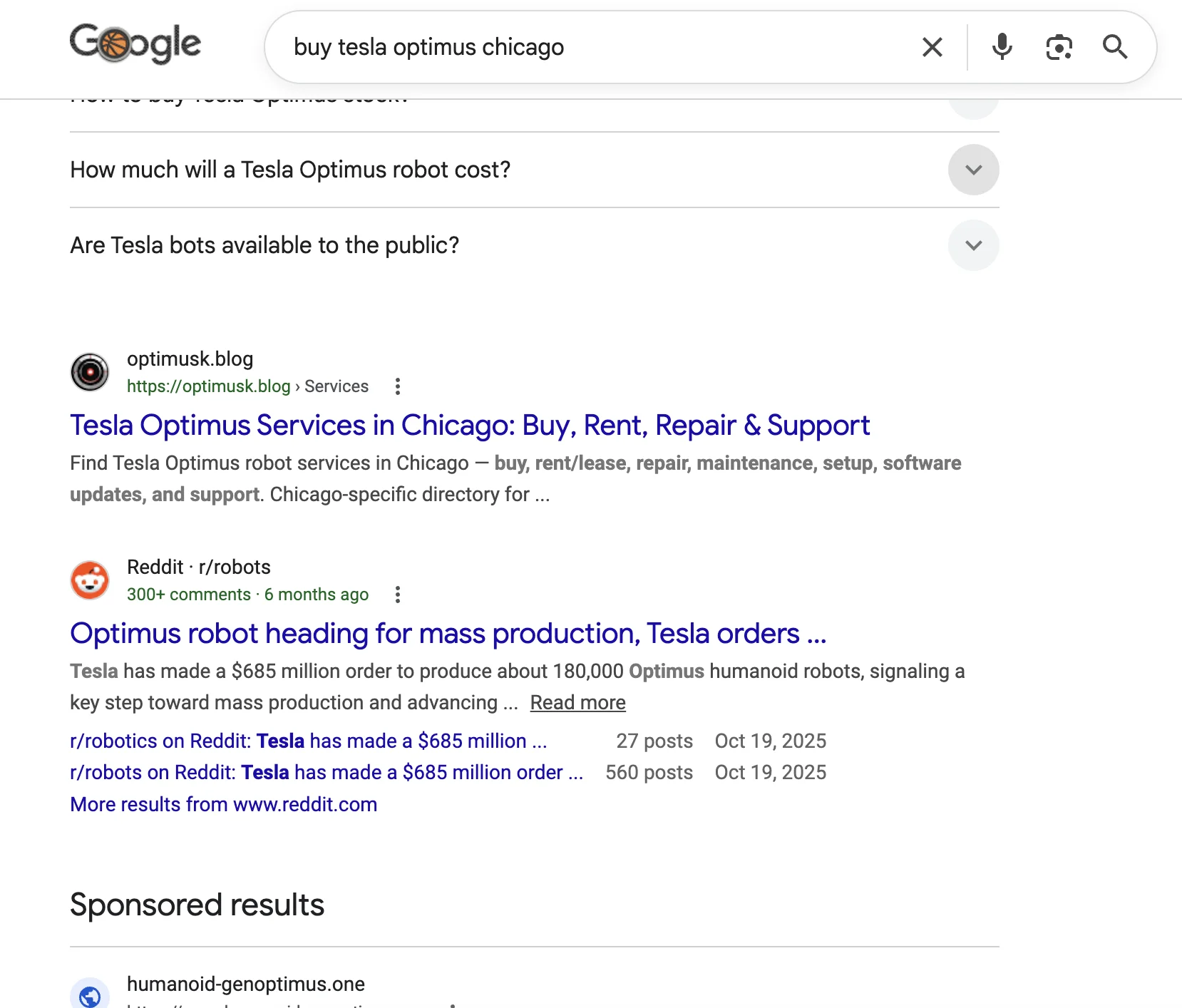Open the question about Tesla bots public availability
This screenshot has height=1008, width=1182.
264,245
